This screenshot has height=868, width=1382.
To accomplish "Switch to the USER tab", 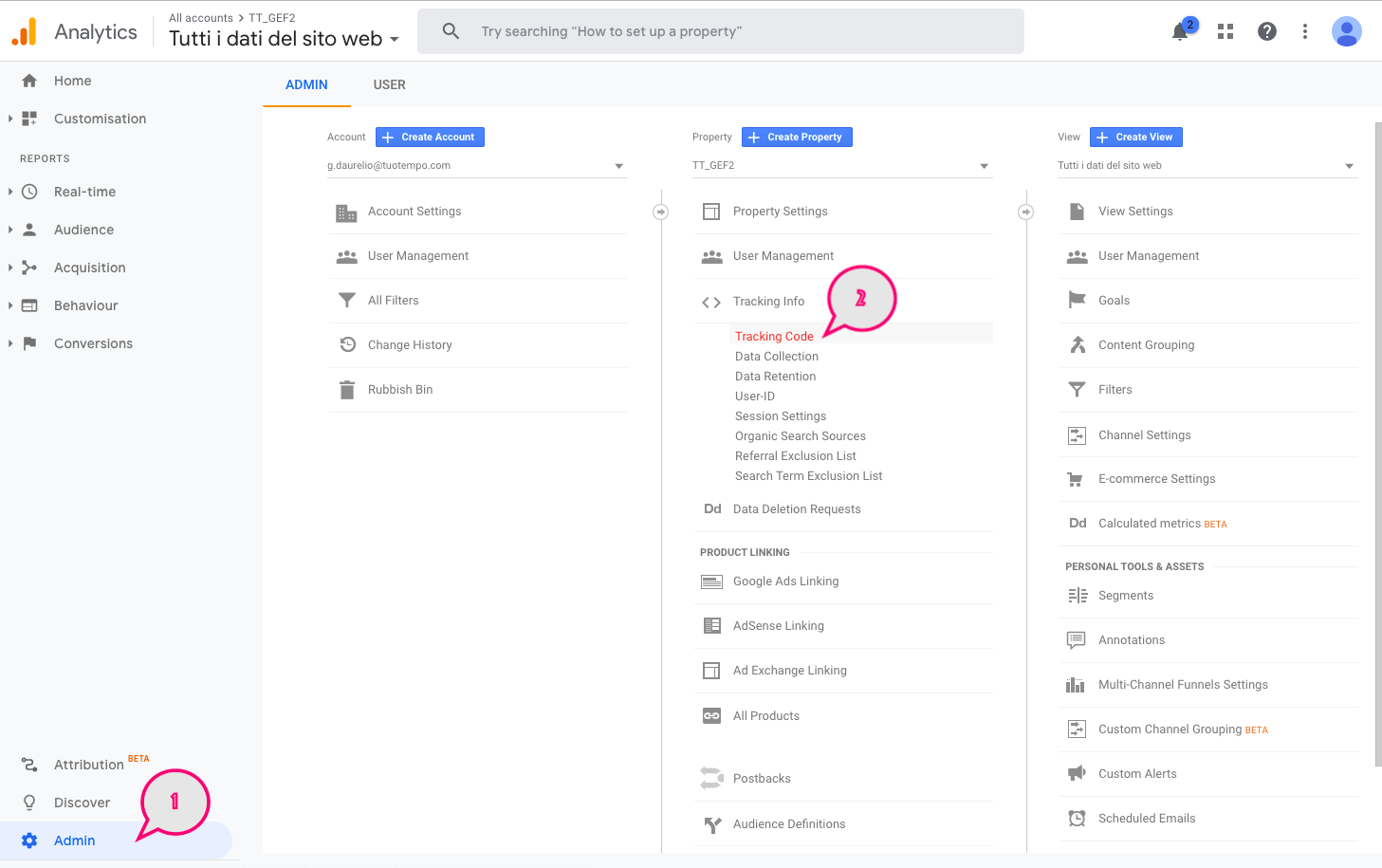I will pos(389,84).
